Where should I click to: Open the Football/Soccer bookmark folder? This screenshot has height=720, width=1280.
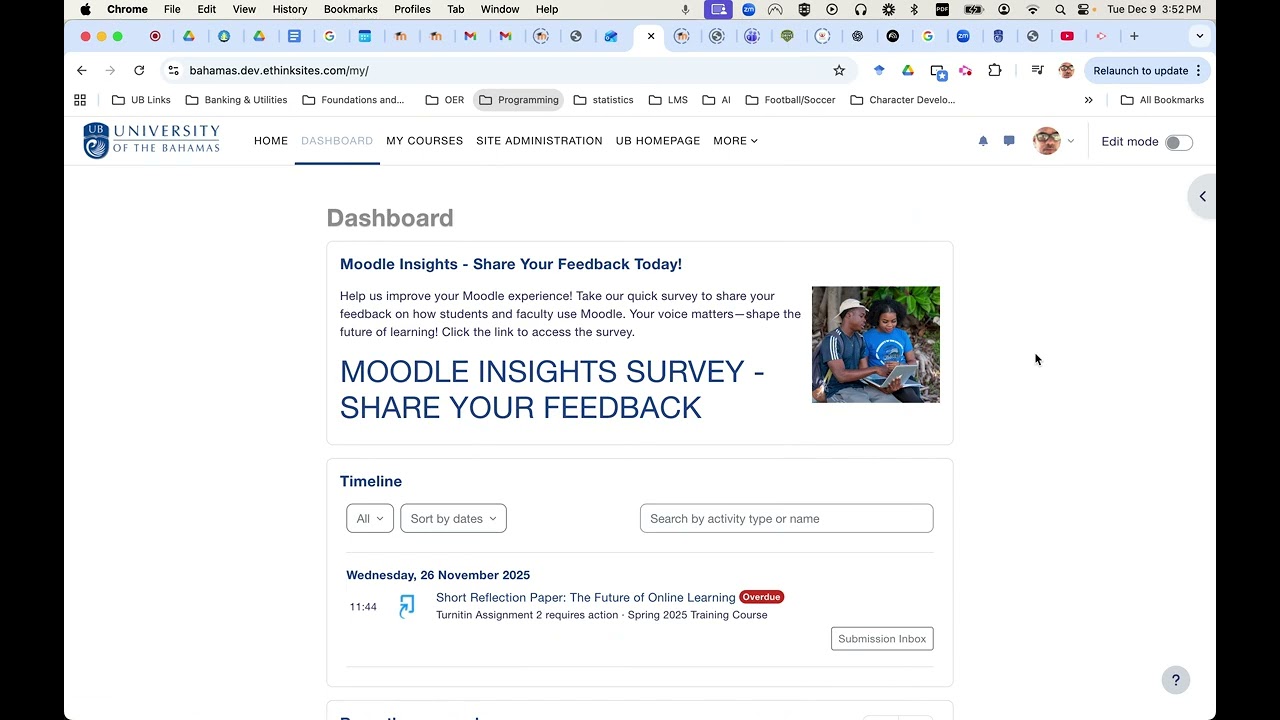(789, 100)
